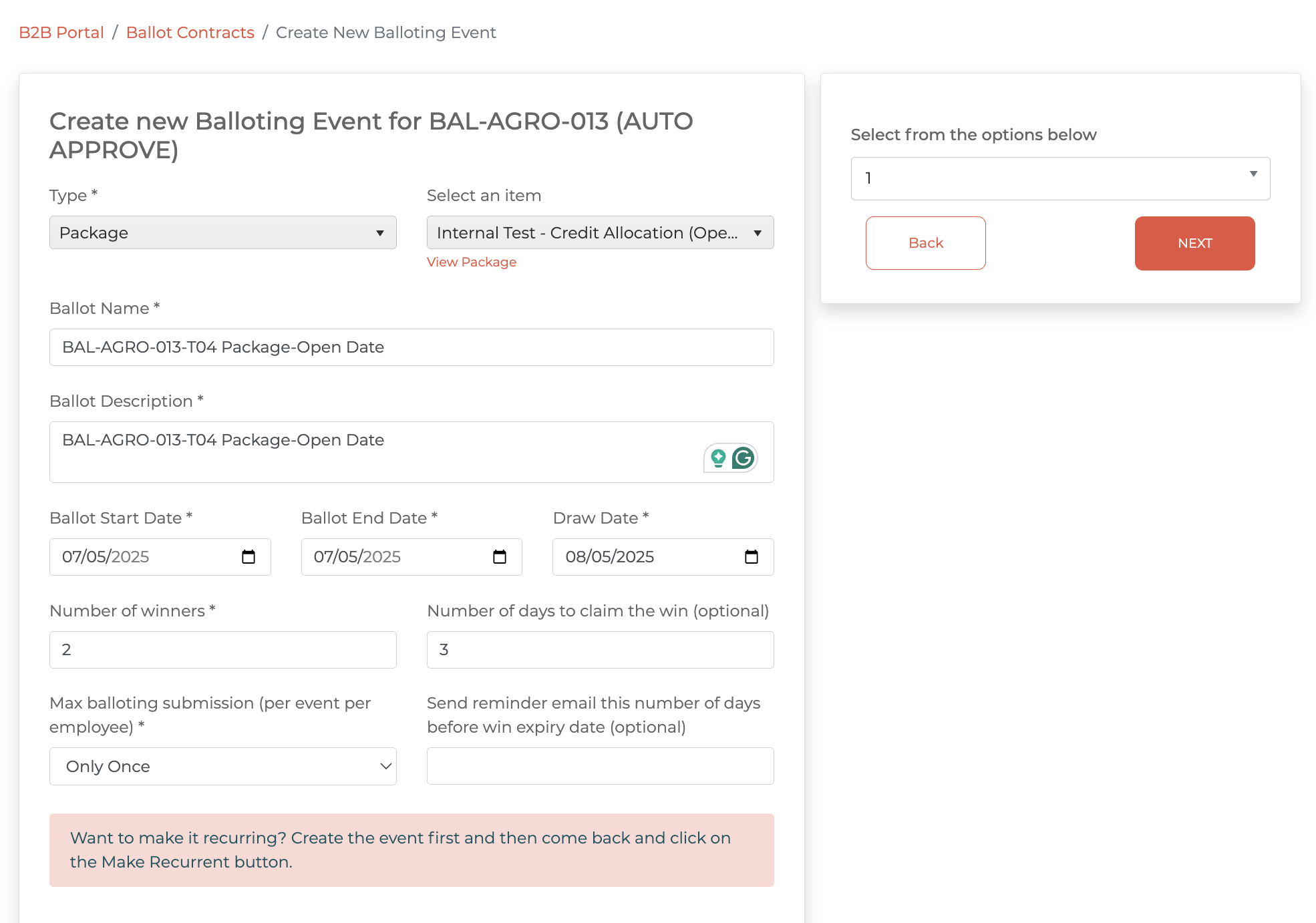
Task: Click the green lightbulb suggestion icon
Action: (718, 458)
